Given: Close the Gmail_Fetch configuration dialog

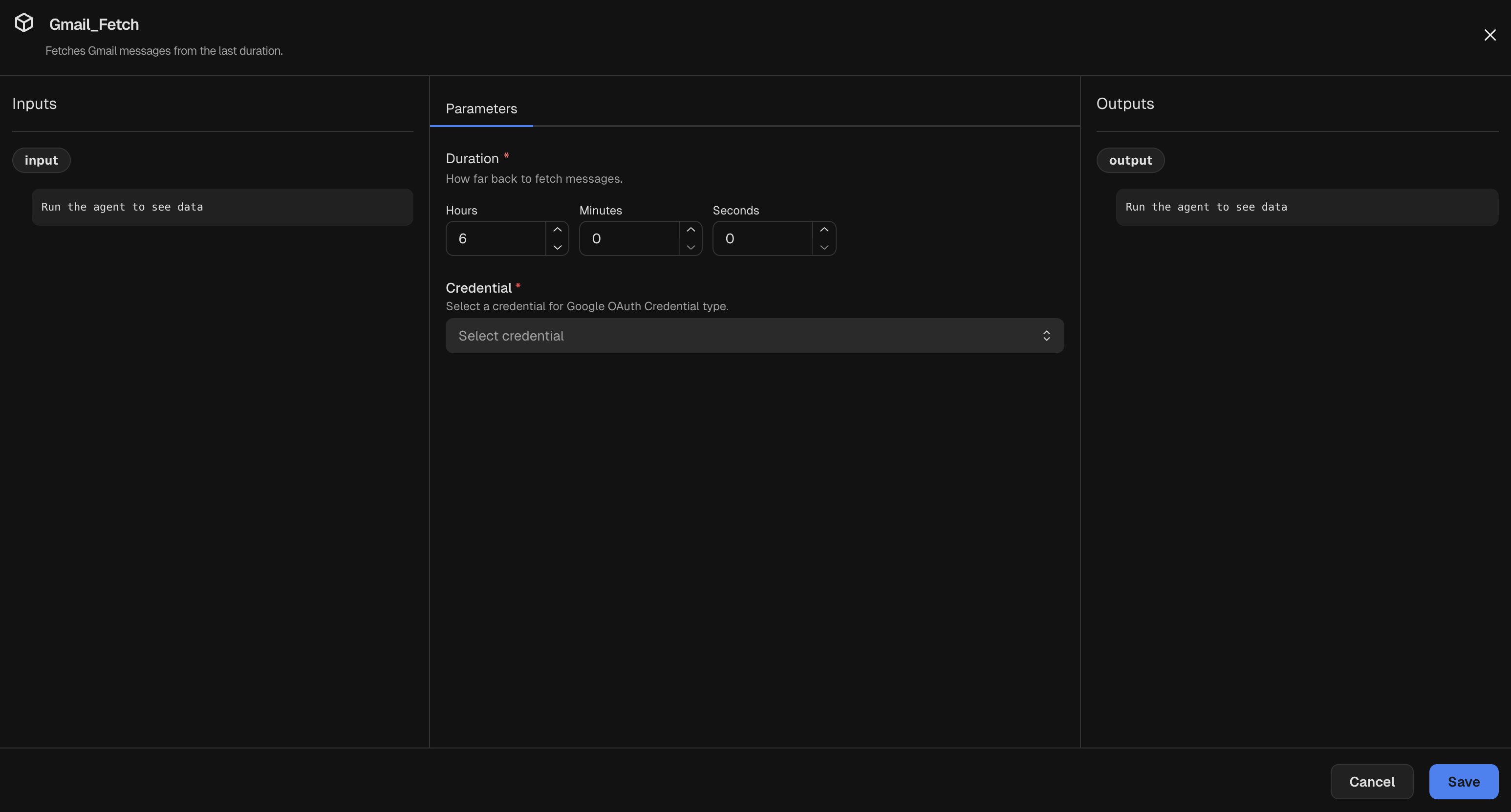Looking at the screenshot, I should point(1490,35).
